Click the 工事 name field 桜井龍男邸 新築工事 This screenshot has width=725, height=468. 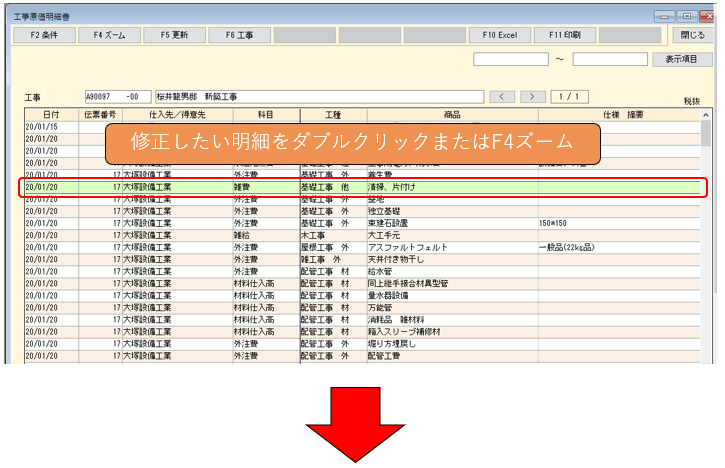(x=319, y=97)
